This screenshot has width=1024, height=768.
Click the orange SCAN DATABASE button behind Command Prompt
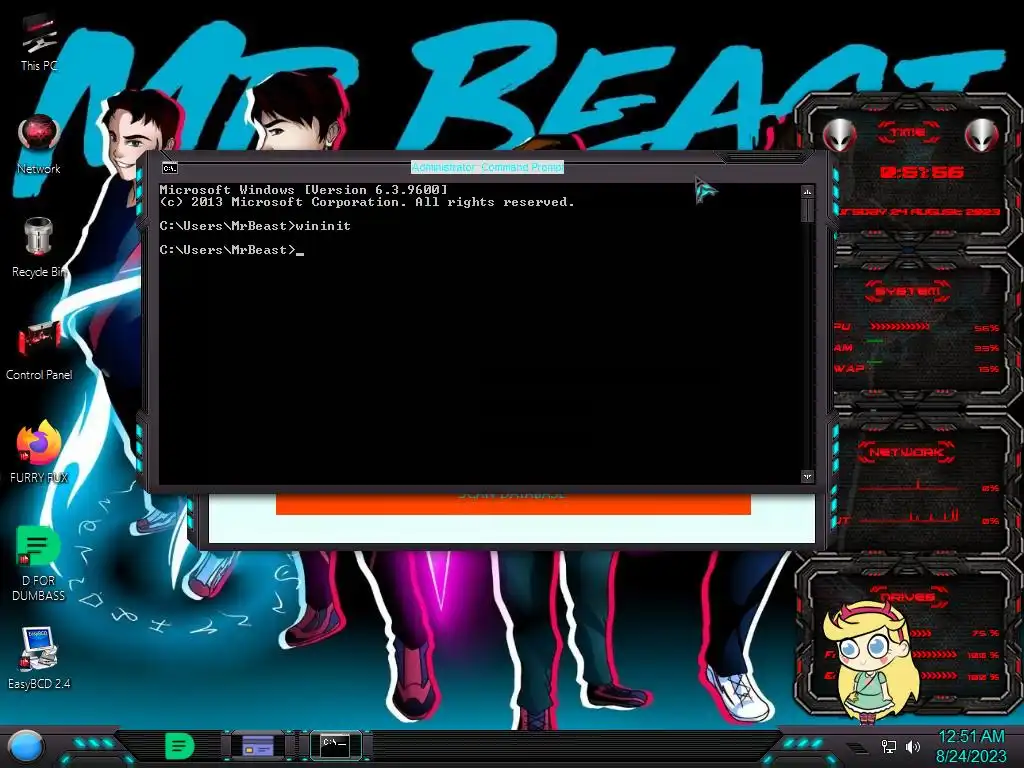513,504
